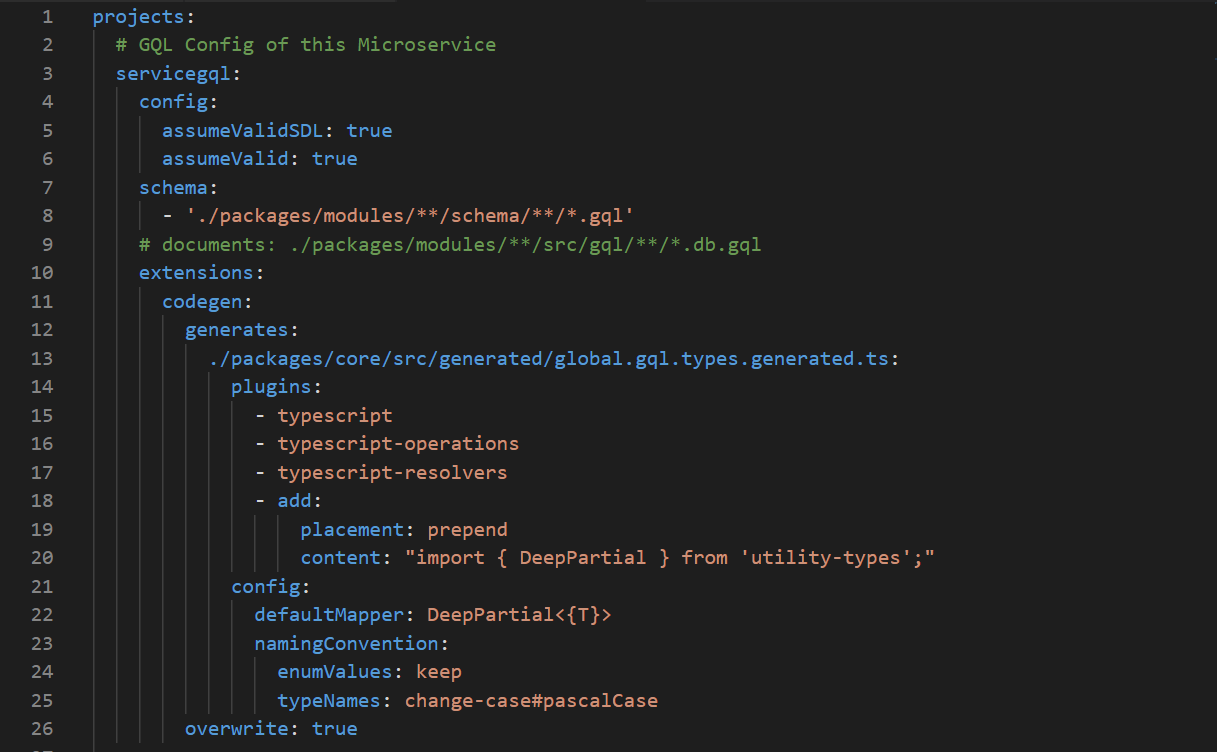This screenshot has height=752, width=1217.
Task: Click the 'projects' key on the first line
Action: point(132,17)
